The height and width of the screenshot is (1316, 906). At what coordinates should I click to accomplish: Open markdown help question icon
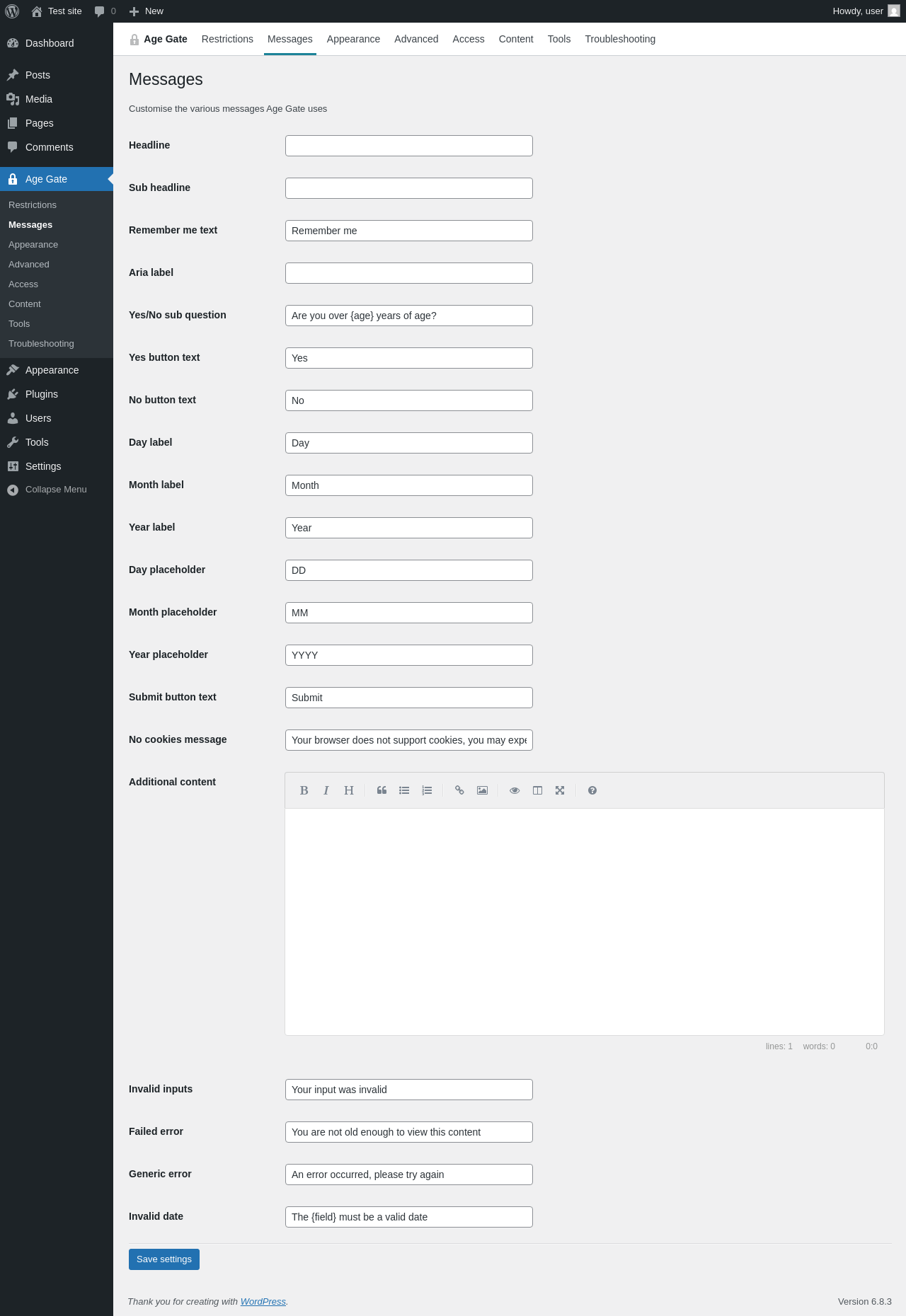(x=592, y=790)
